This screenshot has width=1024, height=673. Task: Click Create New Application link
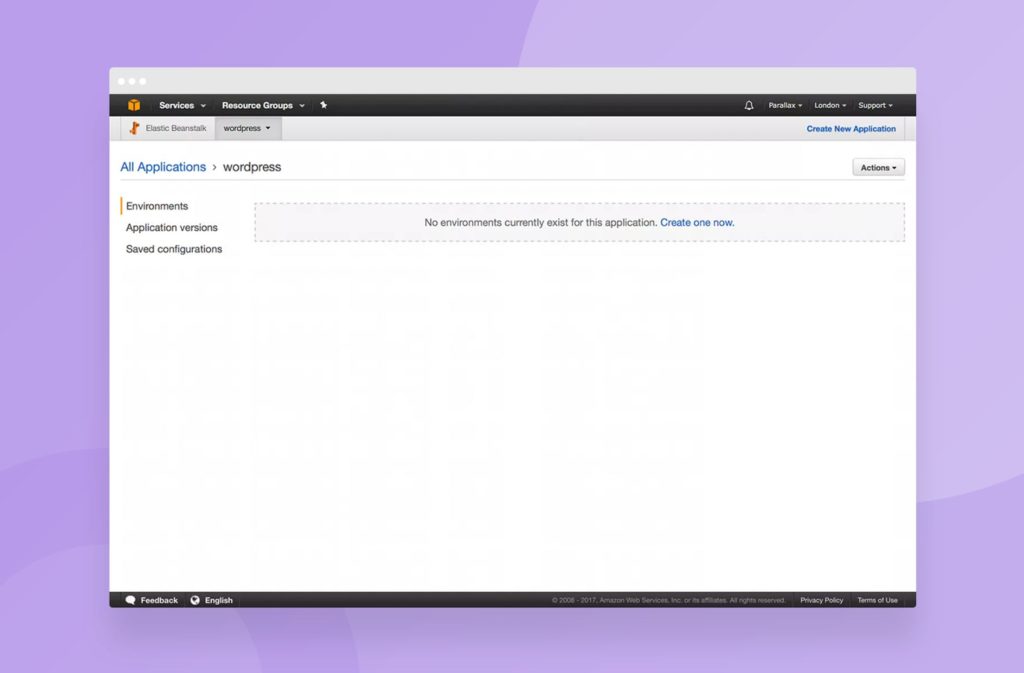point(851,129)
